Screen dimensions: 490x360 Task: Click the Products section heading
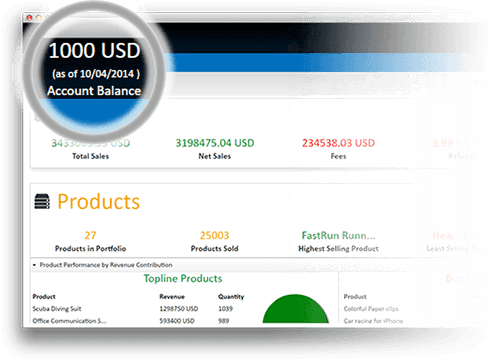point(98,202)
